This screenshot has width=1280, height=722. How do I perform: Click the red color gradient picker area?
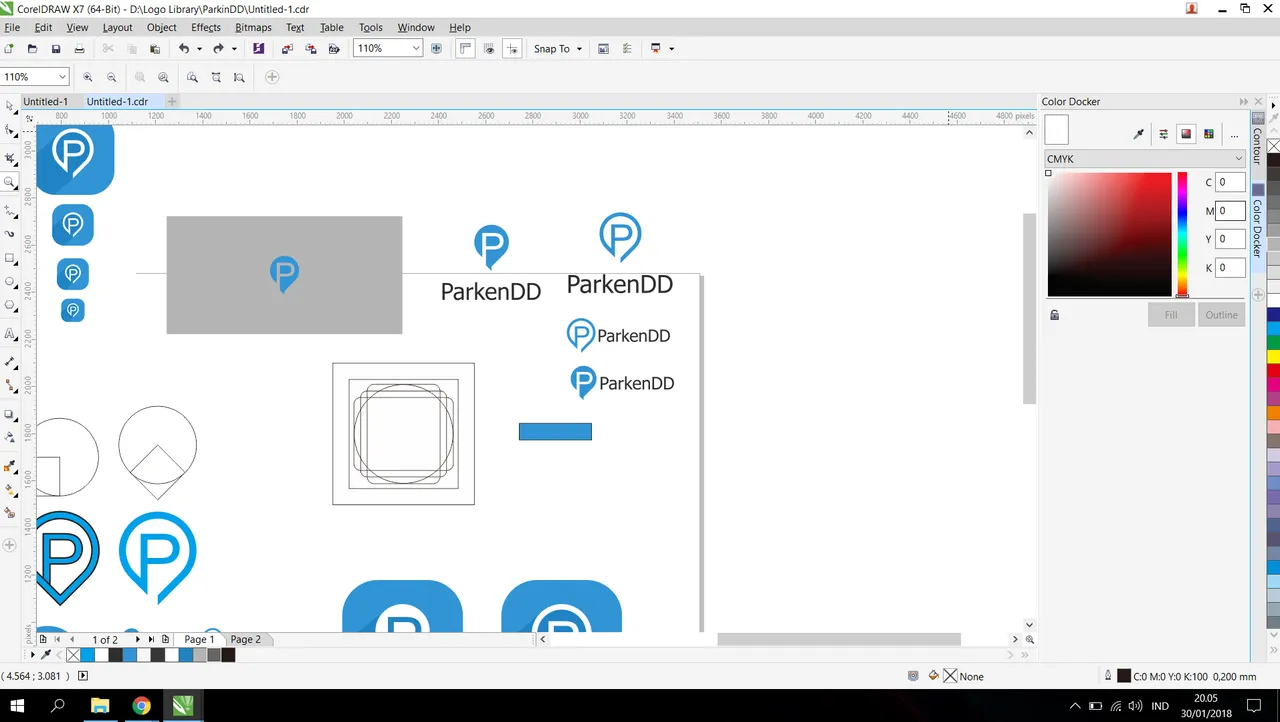pos(1109,235)
